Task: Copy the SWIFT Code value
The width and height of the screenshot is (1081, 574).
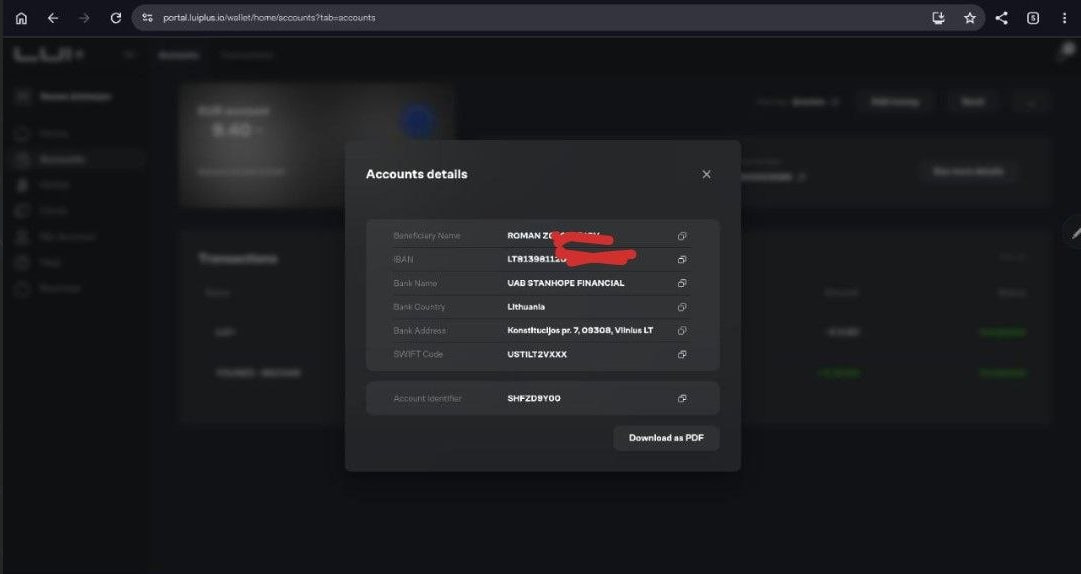Action: (682, 354)
